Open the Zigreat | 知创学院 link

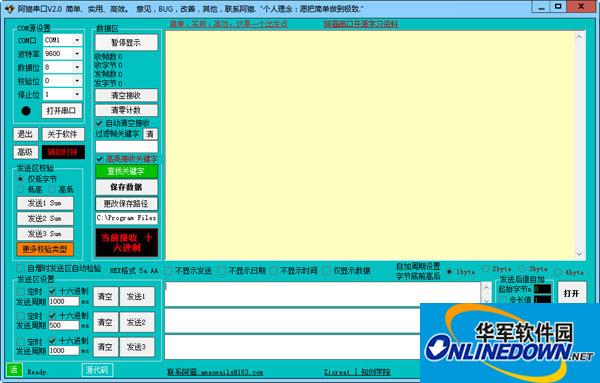coord(357,372)
